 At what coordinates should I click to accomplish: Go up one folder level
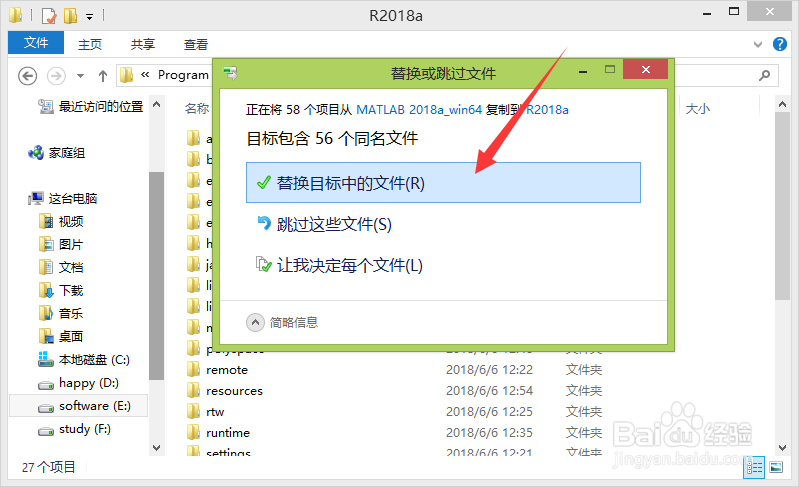[x=103, y=76]
